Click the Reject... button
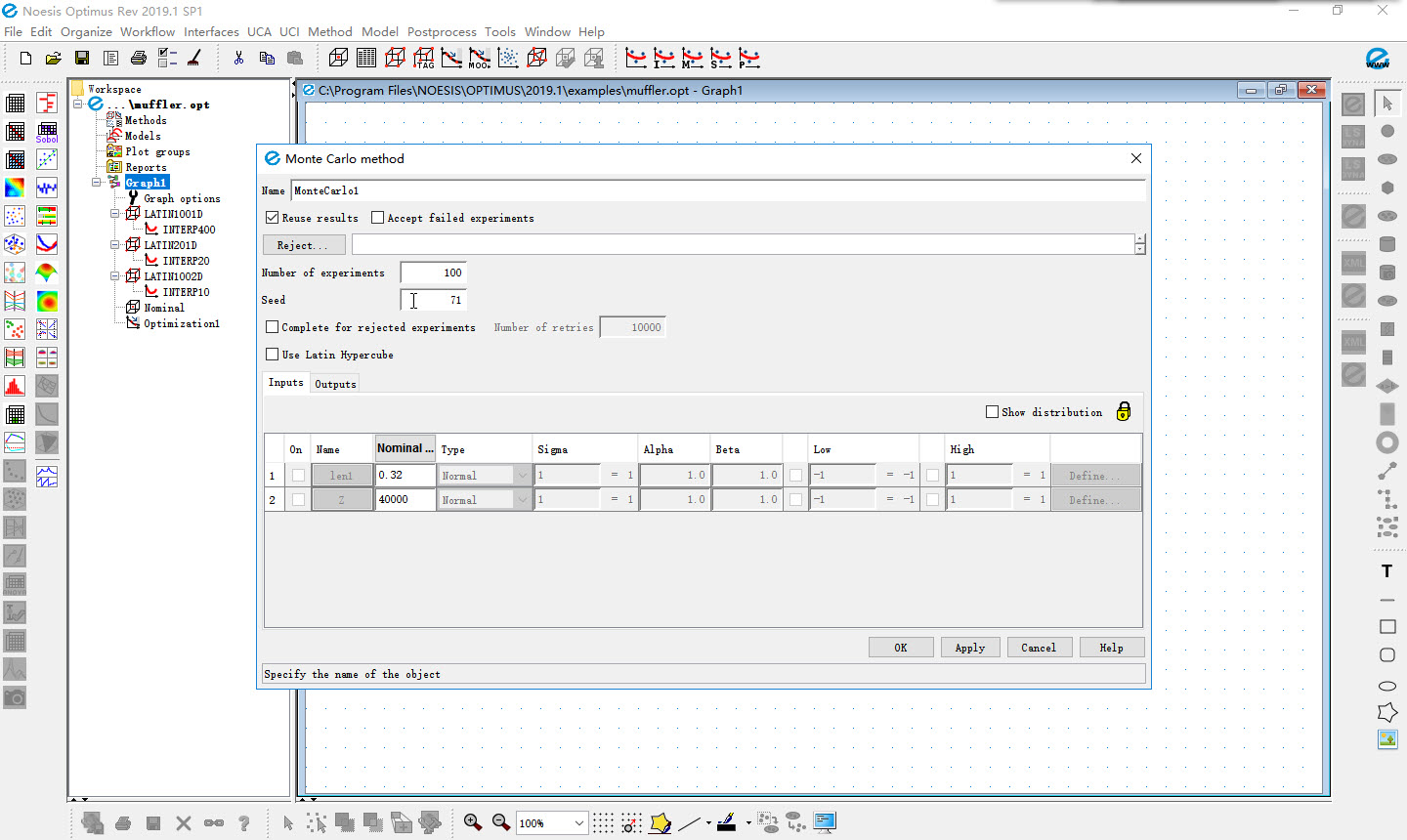This screenshot has width=1407, height=840. (304, 245)
